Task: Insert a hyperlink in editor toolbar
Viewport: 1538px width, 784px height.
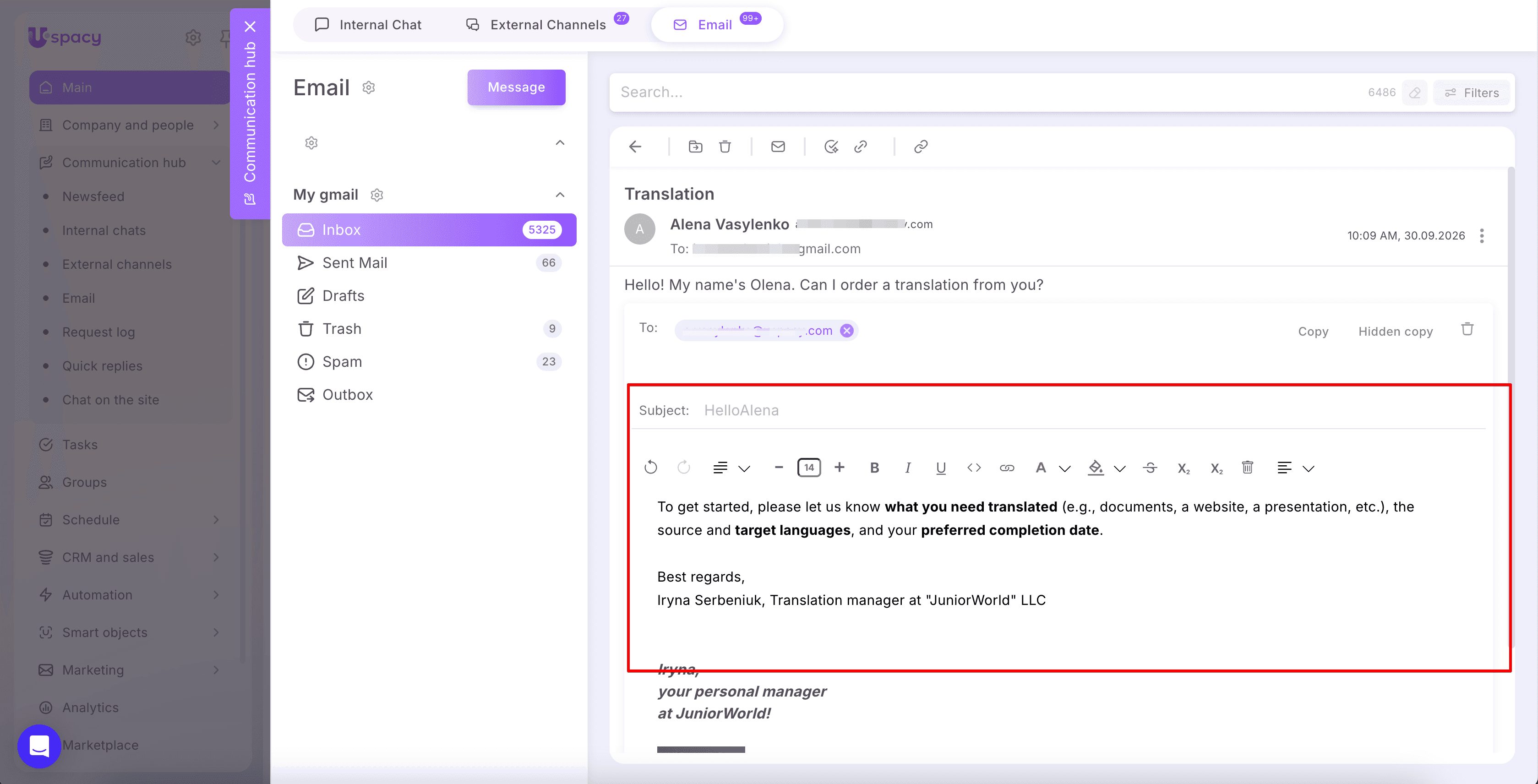Action: point(1007,468)
